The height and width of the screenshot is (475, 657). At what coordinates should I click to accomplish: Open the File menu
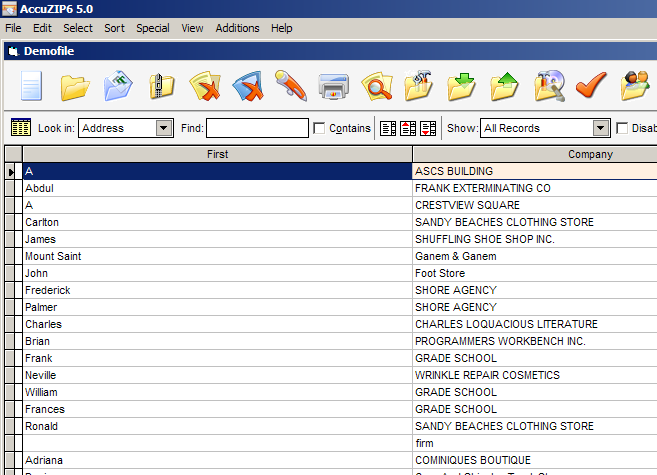tap(13, 28)
